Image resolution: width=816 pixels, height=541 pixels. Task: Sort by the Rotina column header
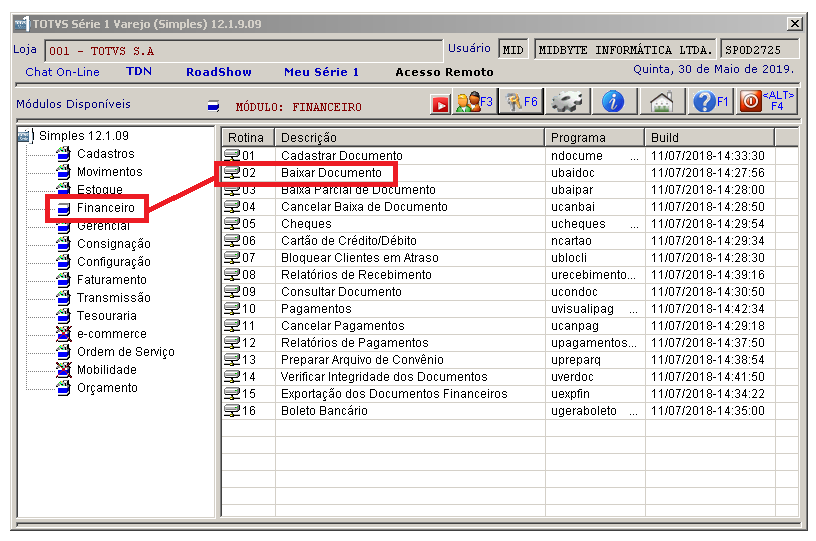(x=248, y=137)
